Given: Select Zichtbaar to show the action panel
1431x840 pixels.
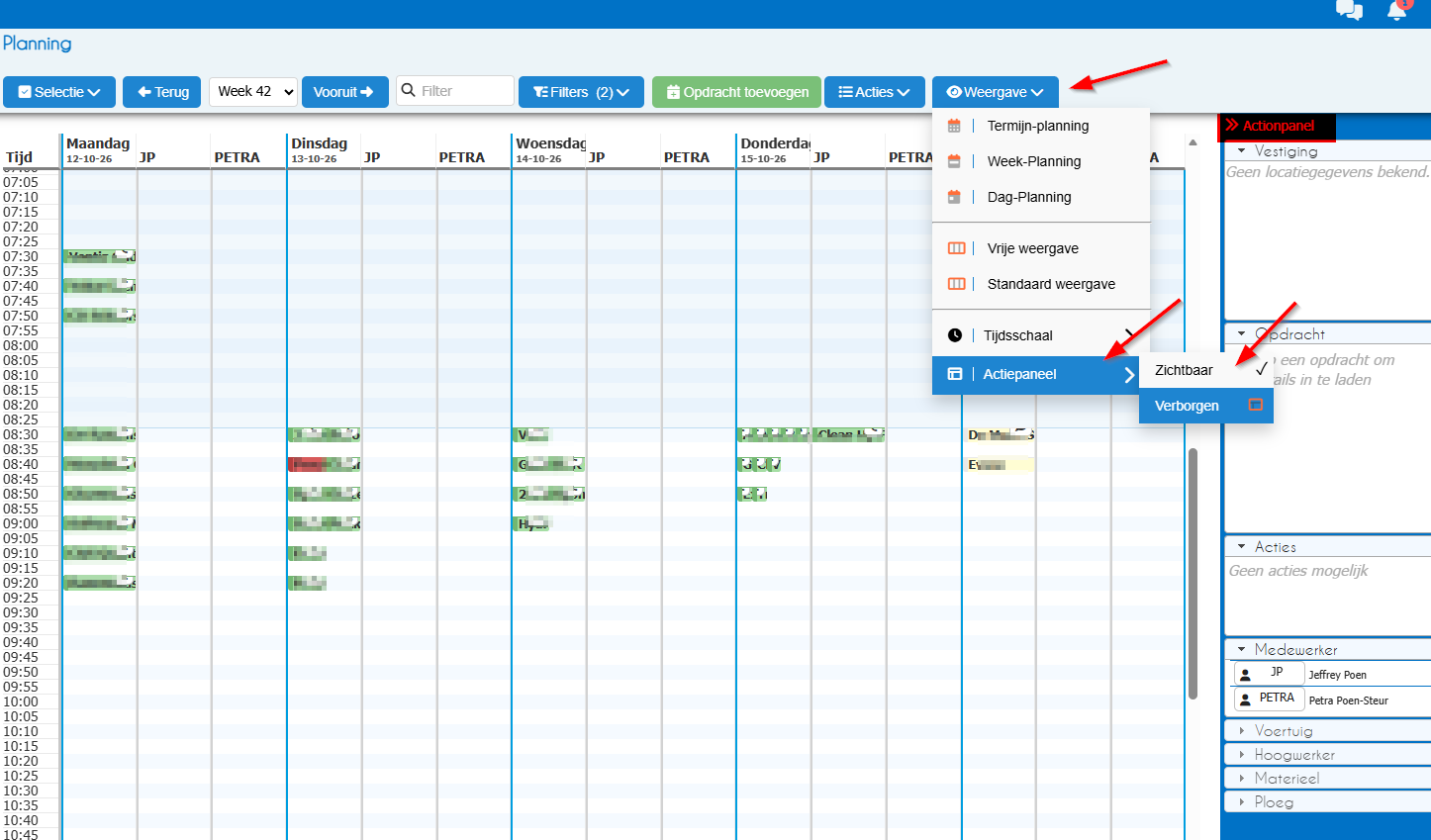Looking at the screenshot, I should pyautogui.click(x=1206, y=370).
